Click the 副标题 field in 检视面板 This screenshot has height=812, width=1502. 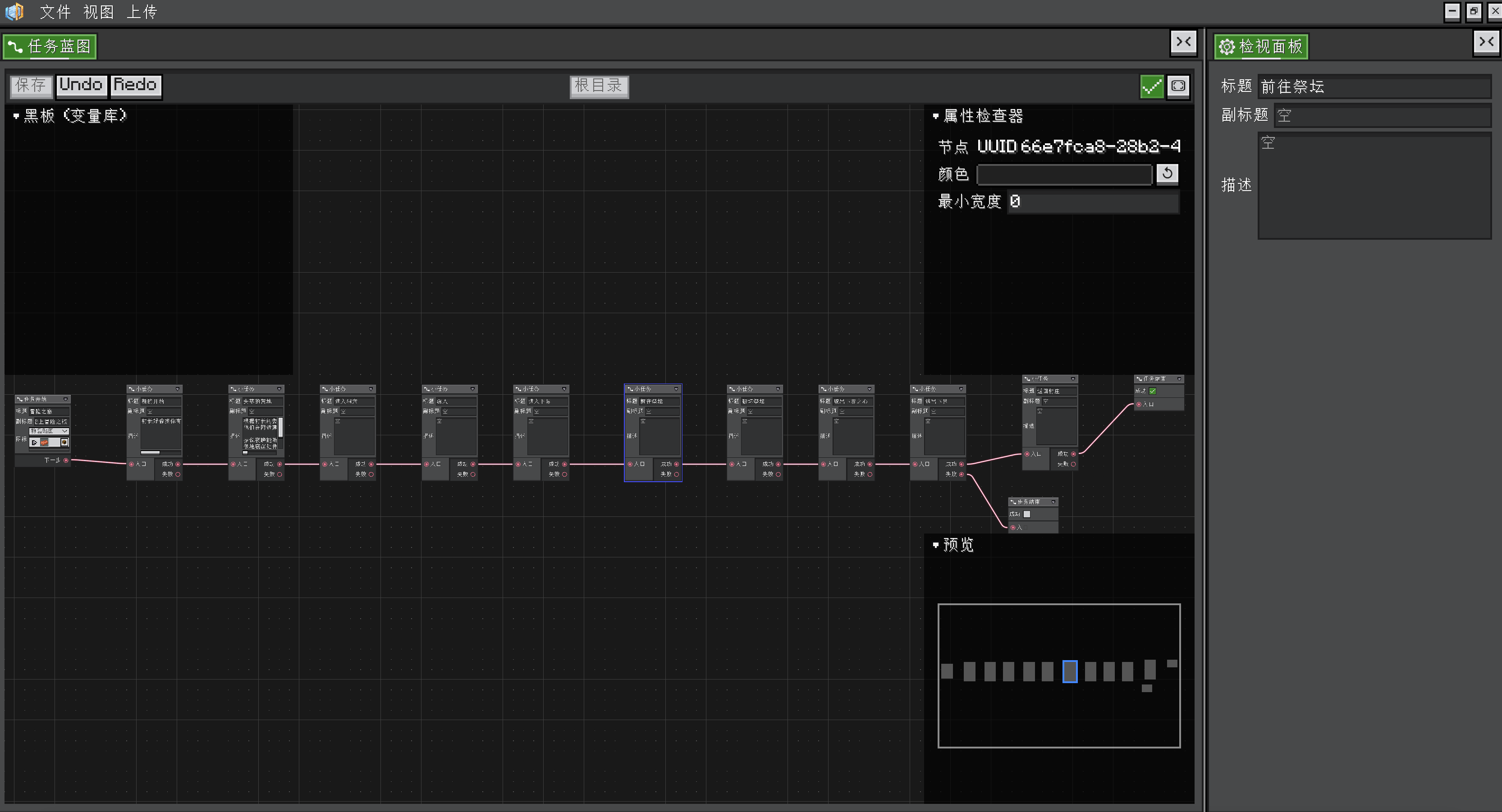(x=1383, y=115)
